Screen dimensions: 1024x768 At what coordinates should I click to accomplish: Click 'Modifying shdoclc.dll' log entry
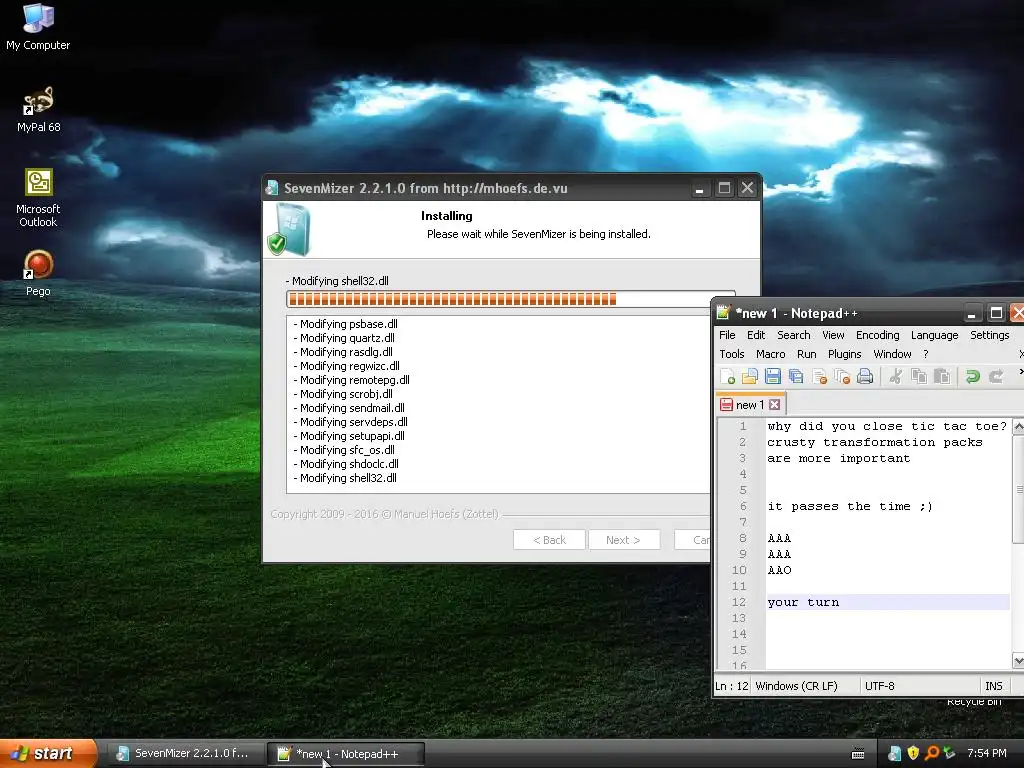(346, 464)
